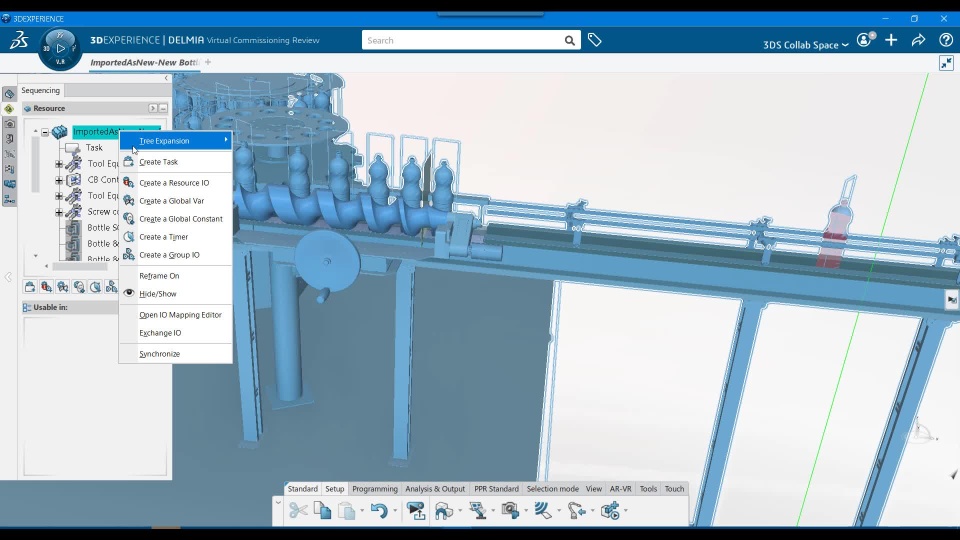
Task: Click the share arrow icon
Action: 918,40
